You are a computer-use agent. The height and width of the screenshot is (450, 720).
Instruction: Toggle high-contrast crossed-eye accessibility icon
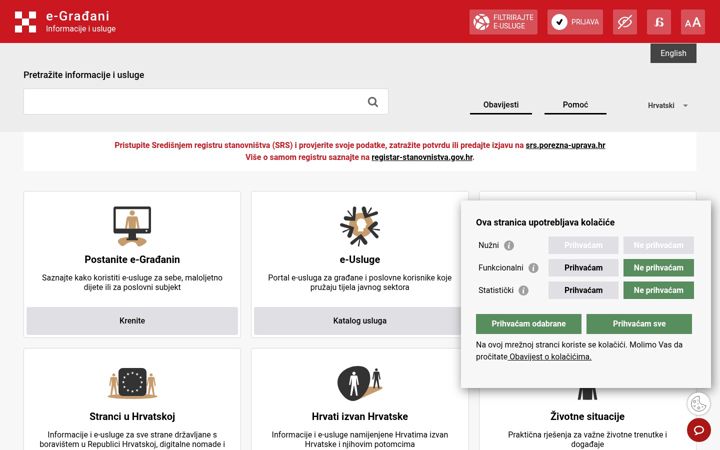click(x=624, y=22)
